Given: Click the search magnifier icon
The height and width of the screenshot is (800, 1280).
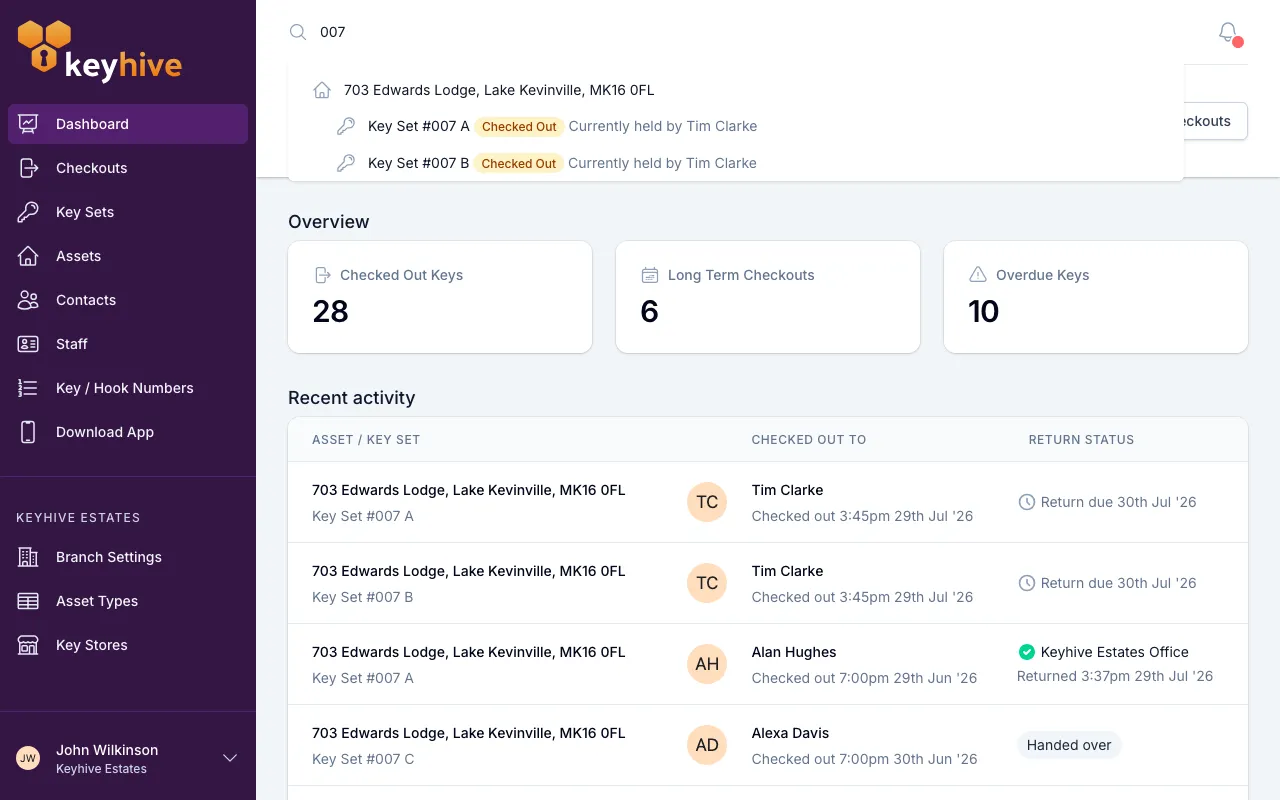Looking at the screenshot, I should tap(298, 32).
